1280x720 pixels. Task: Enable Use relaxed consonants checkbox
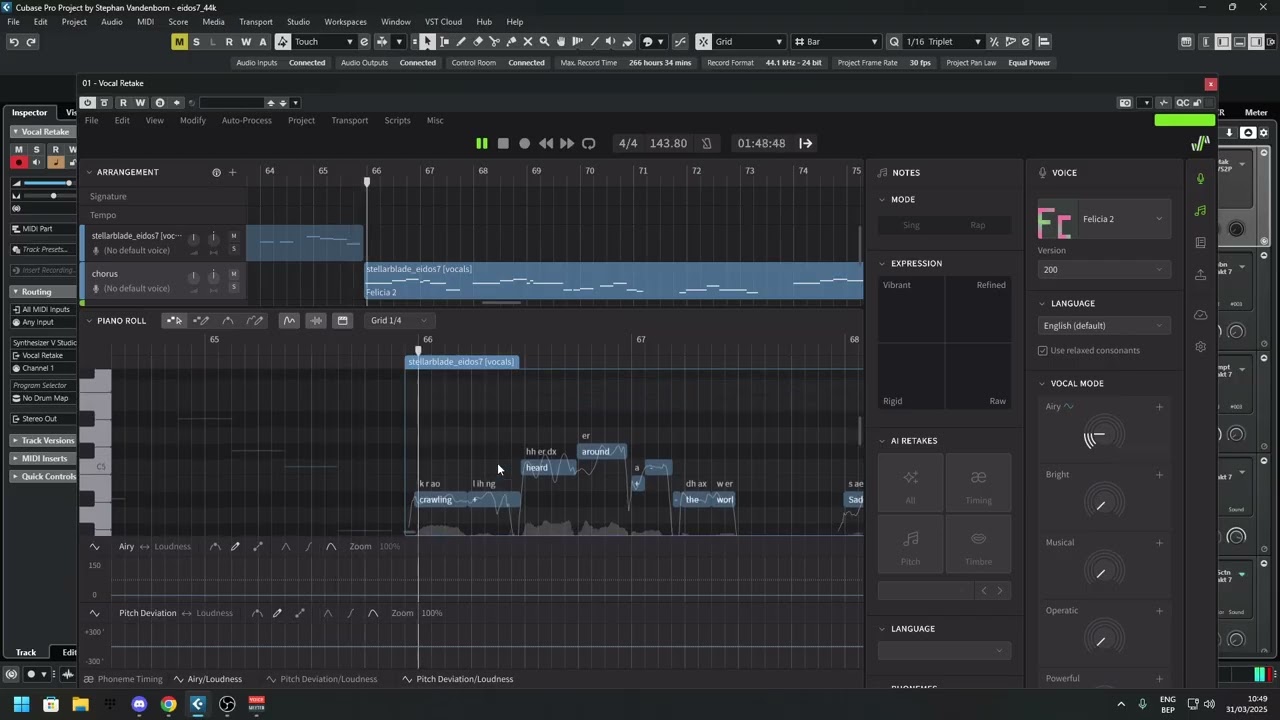click(x=1043, y=351)
